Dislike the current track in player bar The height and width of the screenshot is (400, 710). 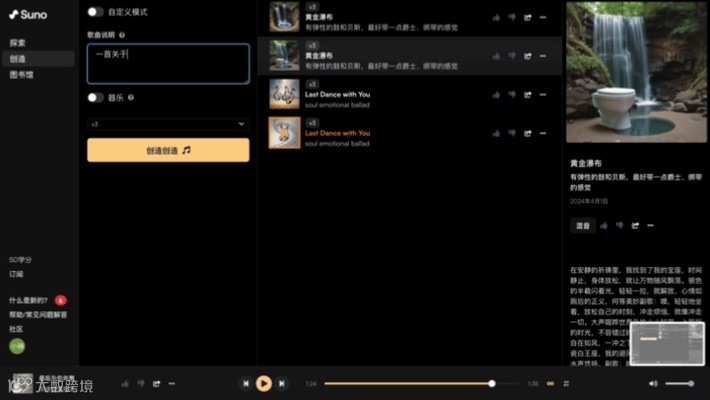click(141, 384)
